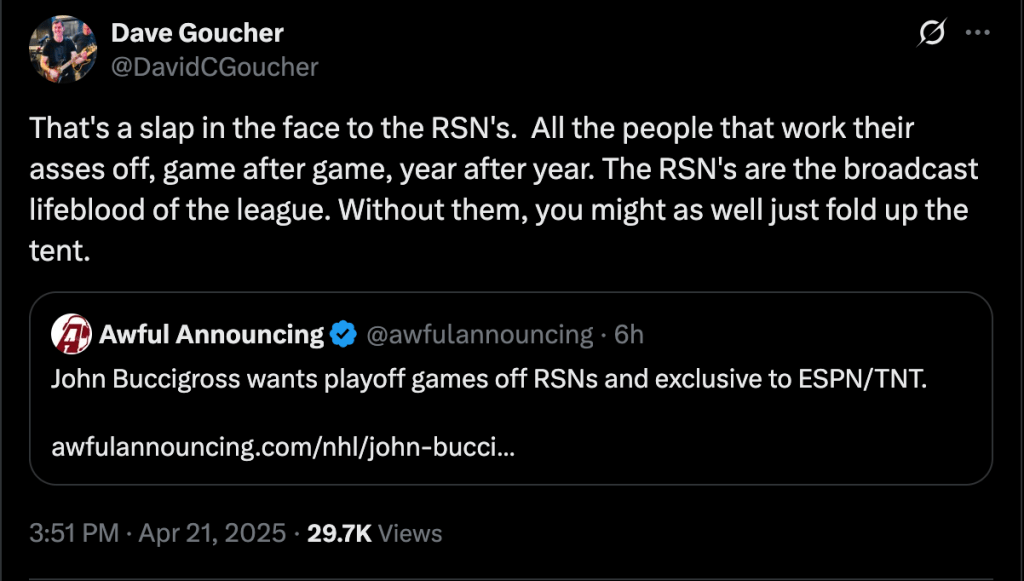Click the @DavidCGoucher handle

214,67
